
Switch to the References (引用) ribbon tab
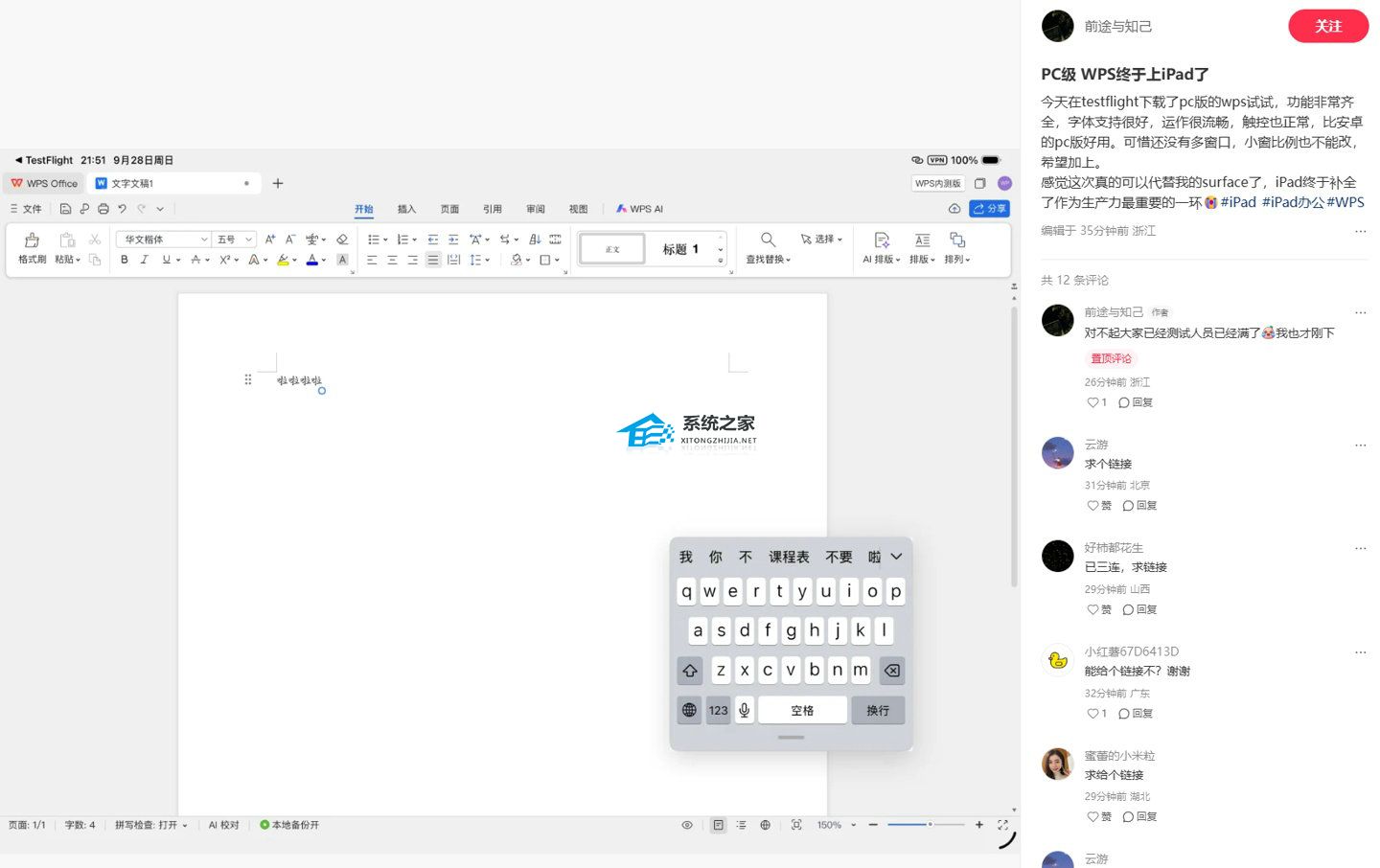pos(493,209)
